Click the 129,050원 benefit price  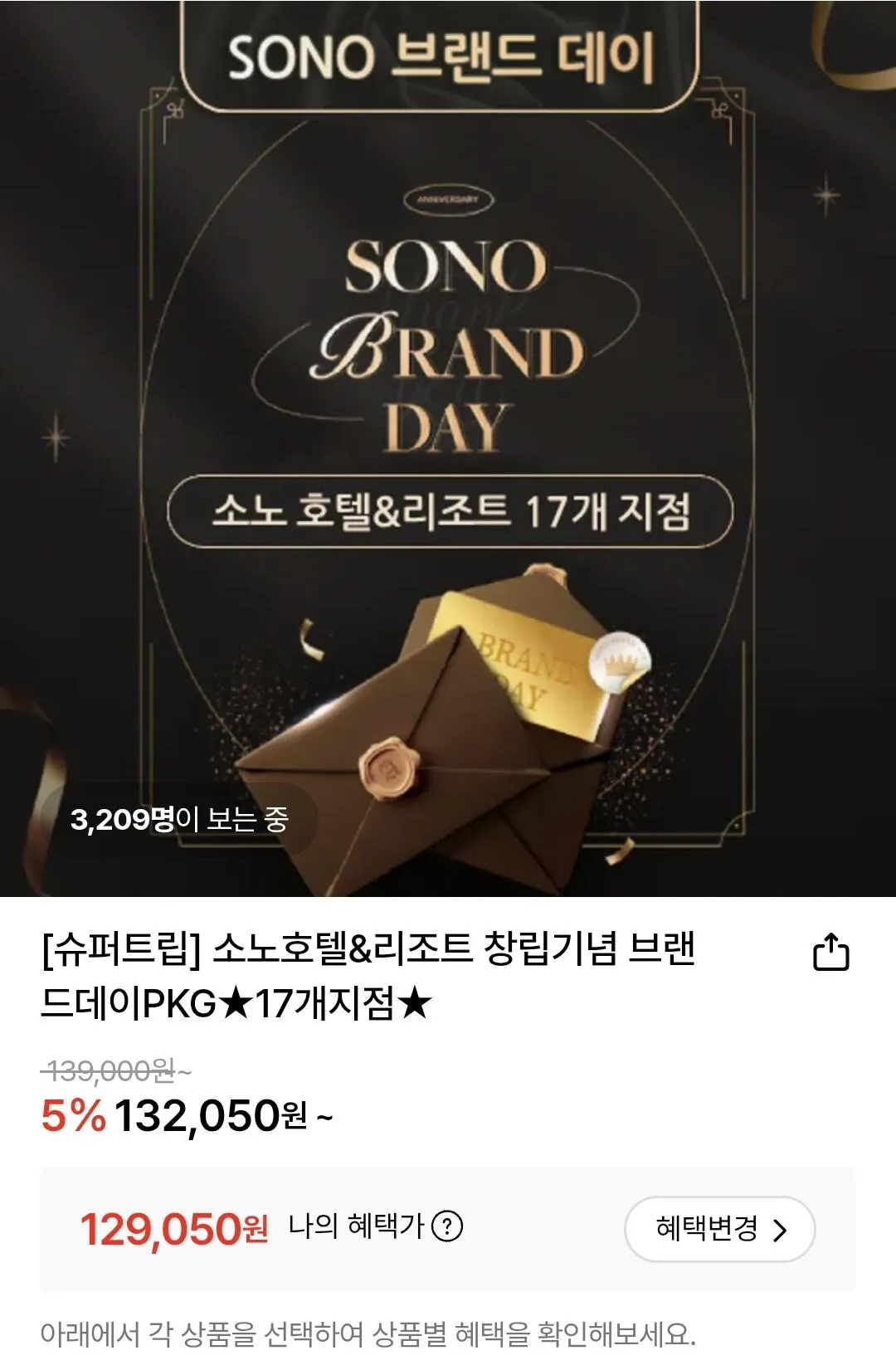(174, 1229)
